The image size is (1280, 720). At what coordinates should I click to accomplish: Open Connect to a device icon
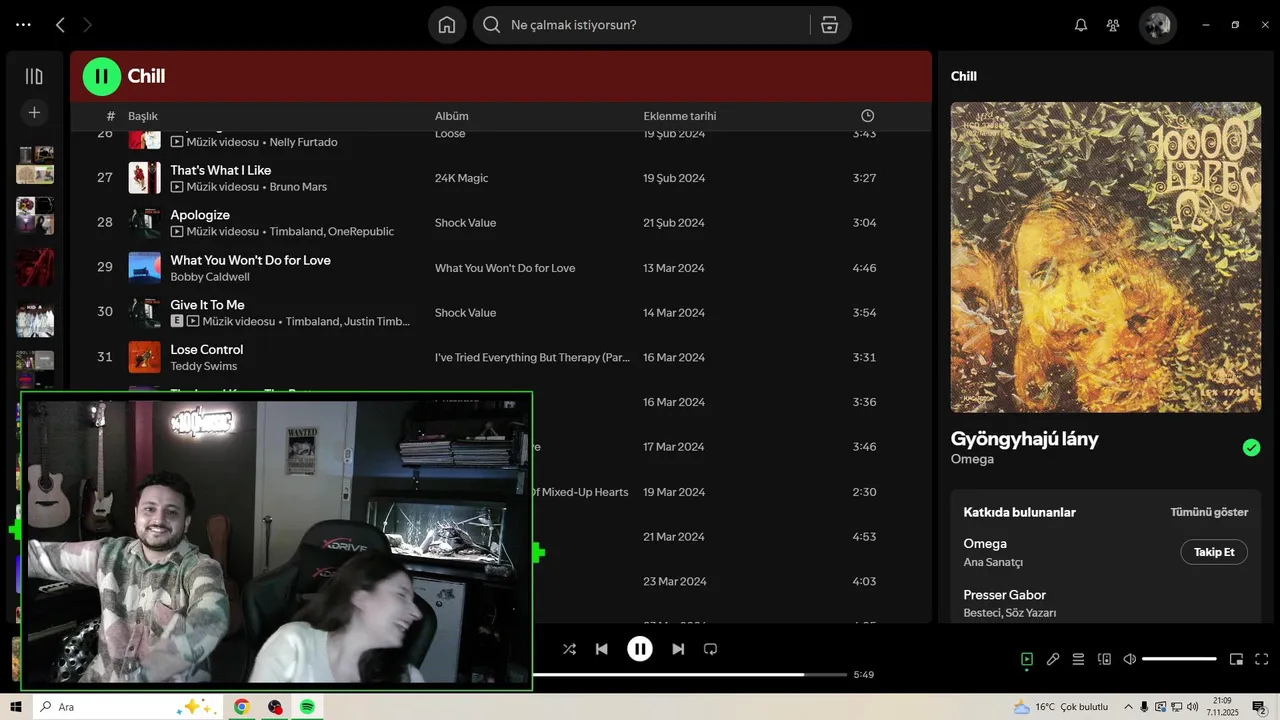[1104, 659]
